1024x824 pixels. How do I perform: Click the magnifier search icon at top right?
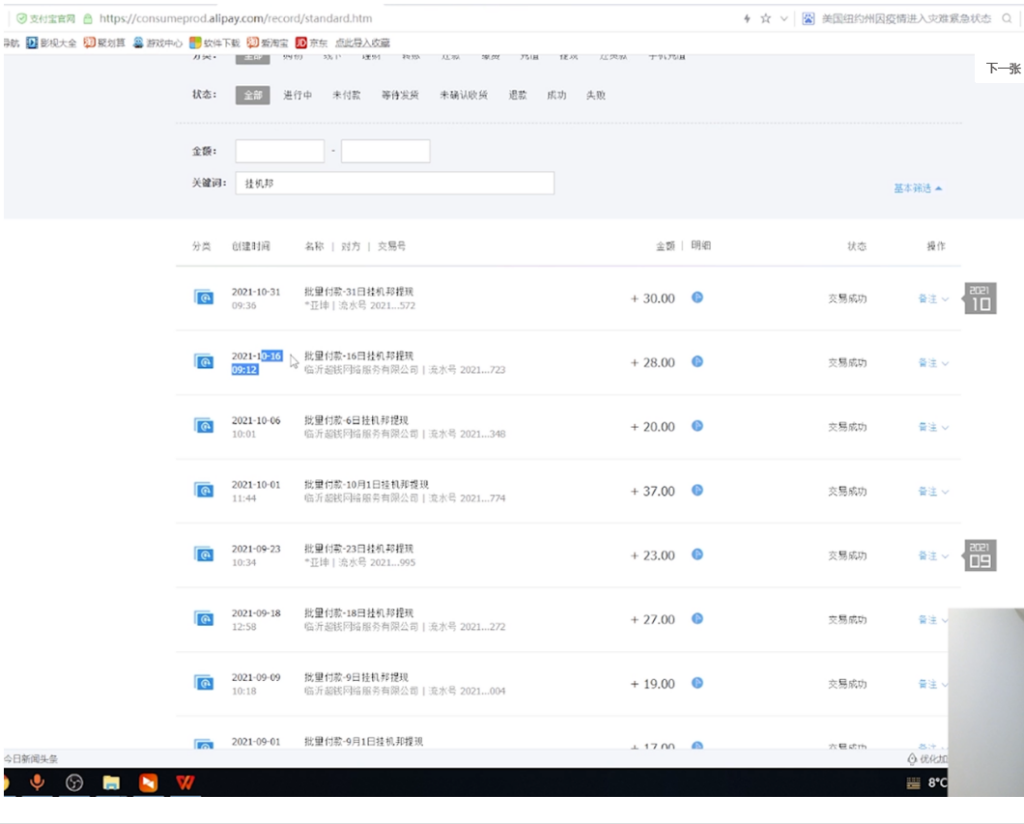point(1007,18)
